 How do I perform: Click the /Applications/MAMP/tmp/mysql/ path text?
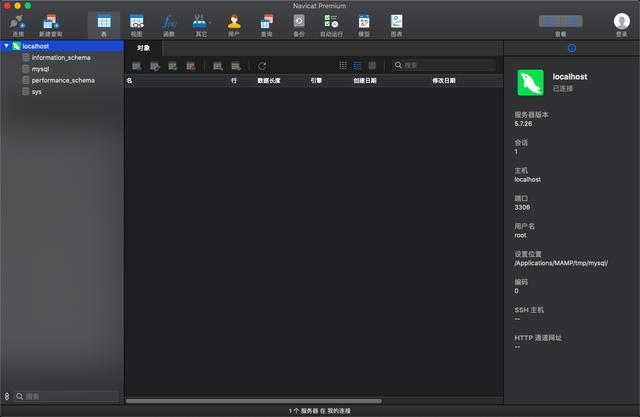click(561, 263)
